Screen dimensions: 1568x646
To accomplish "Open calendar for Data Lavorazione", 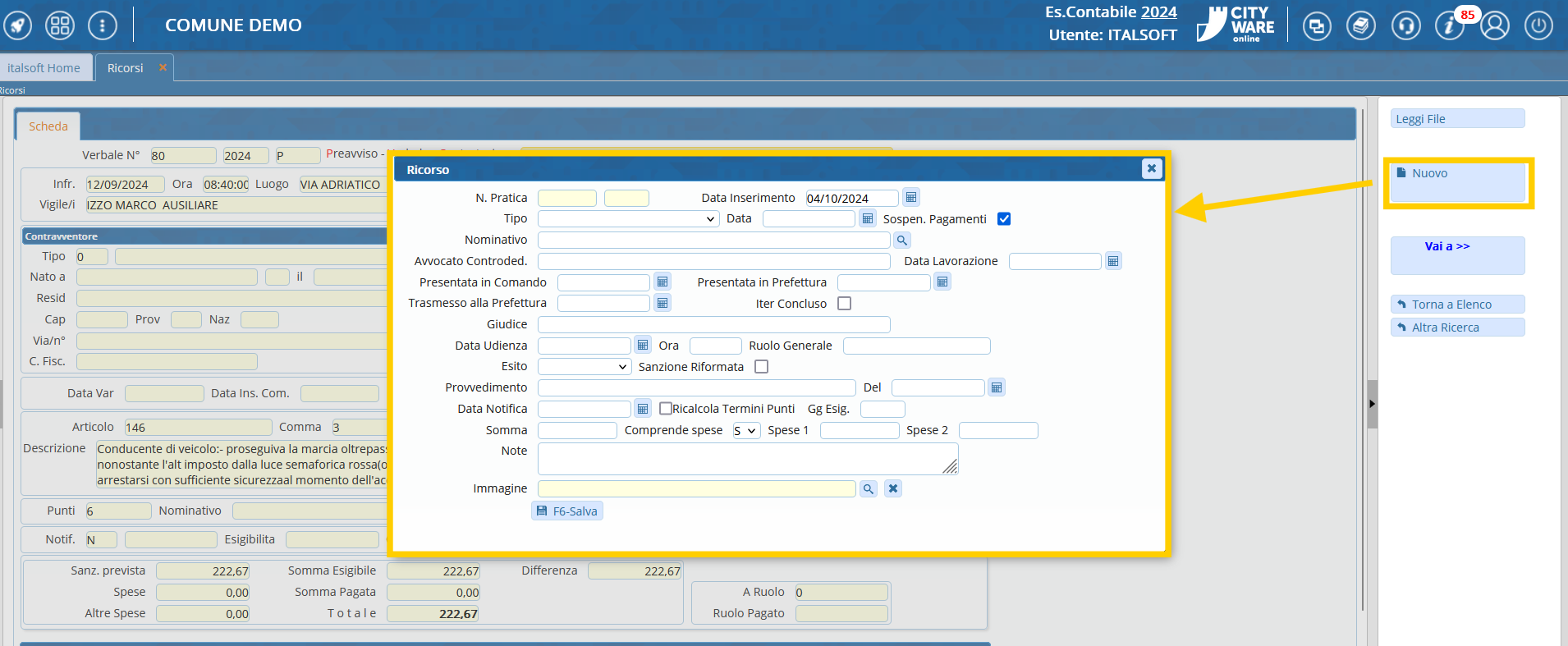I will click(1112, 261).
